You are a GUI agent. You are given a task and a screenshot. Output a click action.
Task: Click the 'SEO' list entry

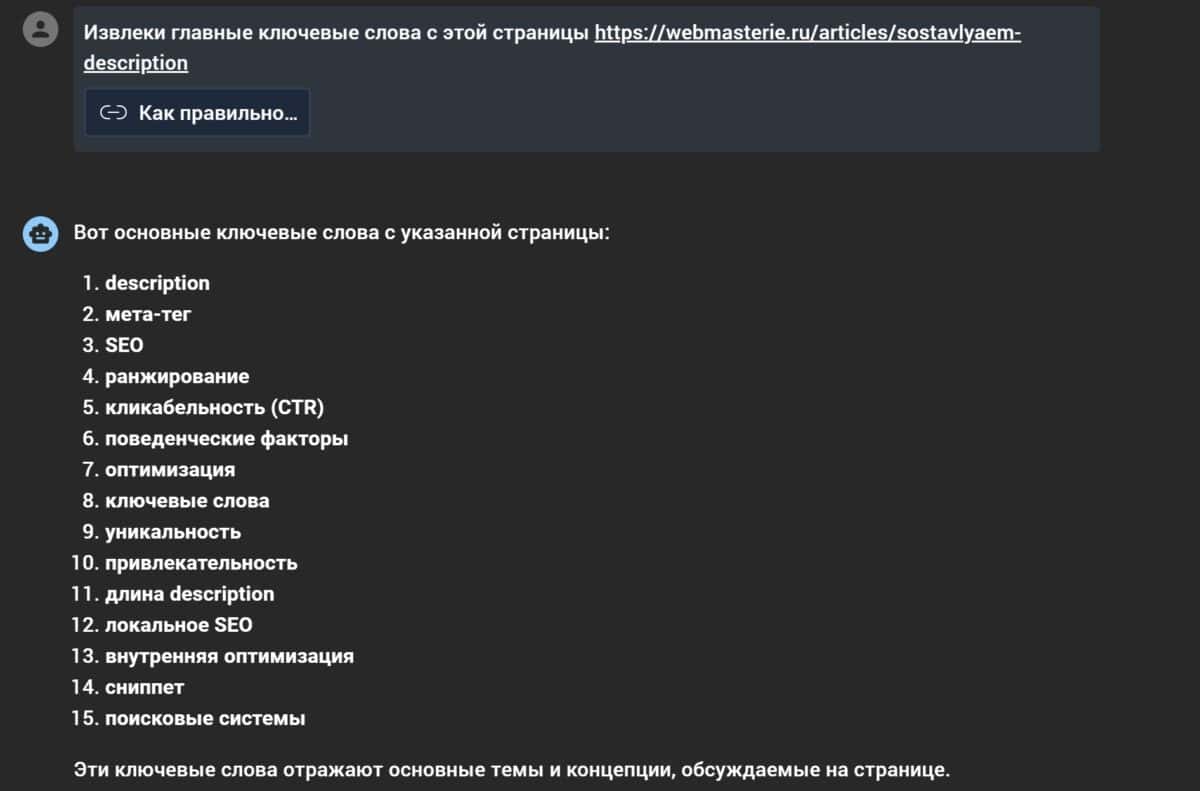coord(124,345)
